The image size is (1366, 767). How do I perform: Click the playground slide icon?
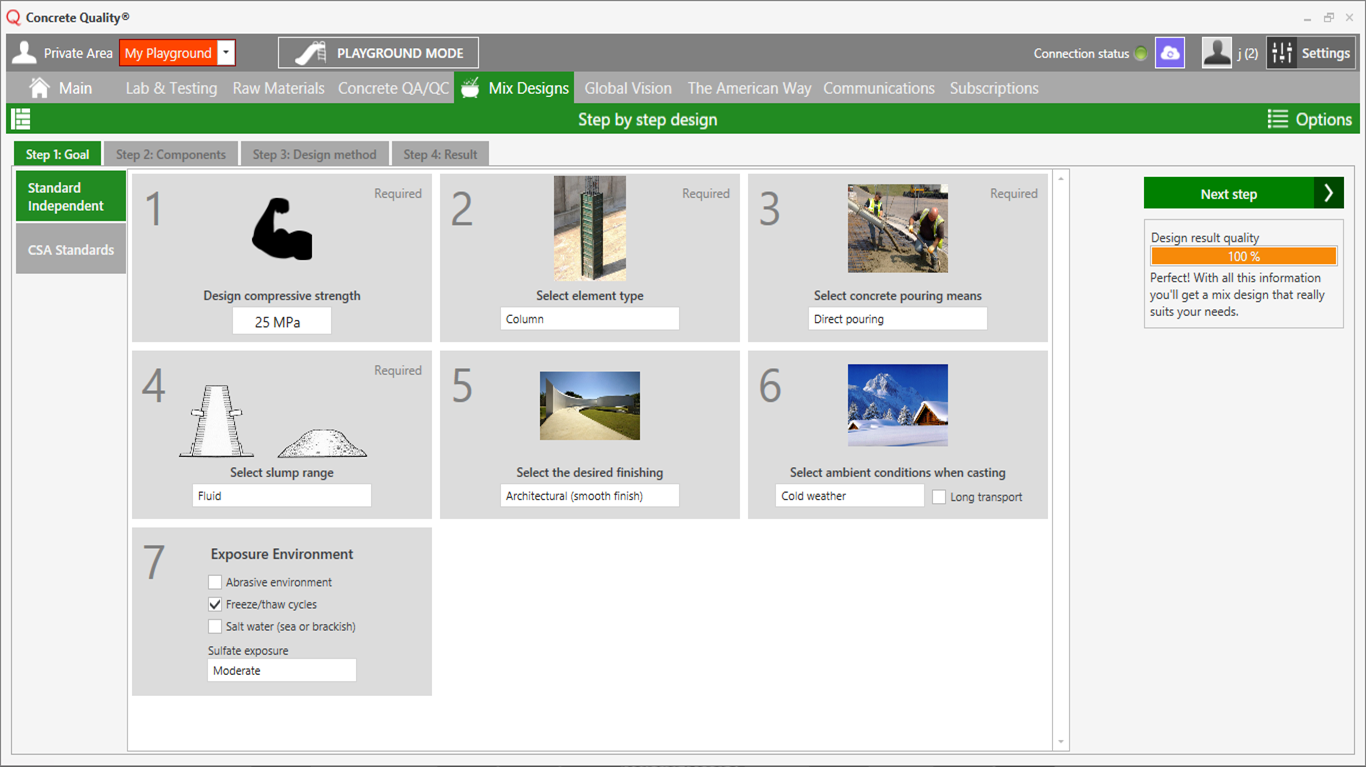point(311,53)
